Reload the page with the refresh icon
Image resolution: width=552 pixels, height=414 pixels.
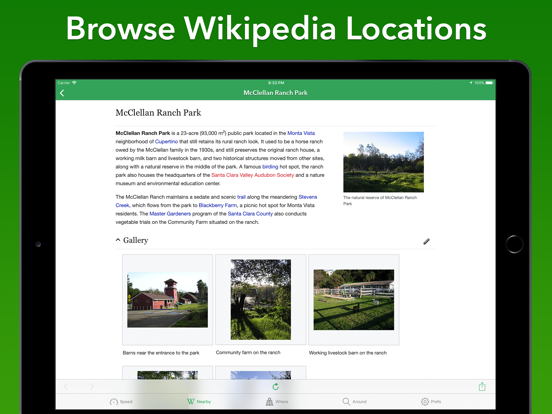(276, 387)
